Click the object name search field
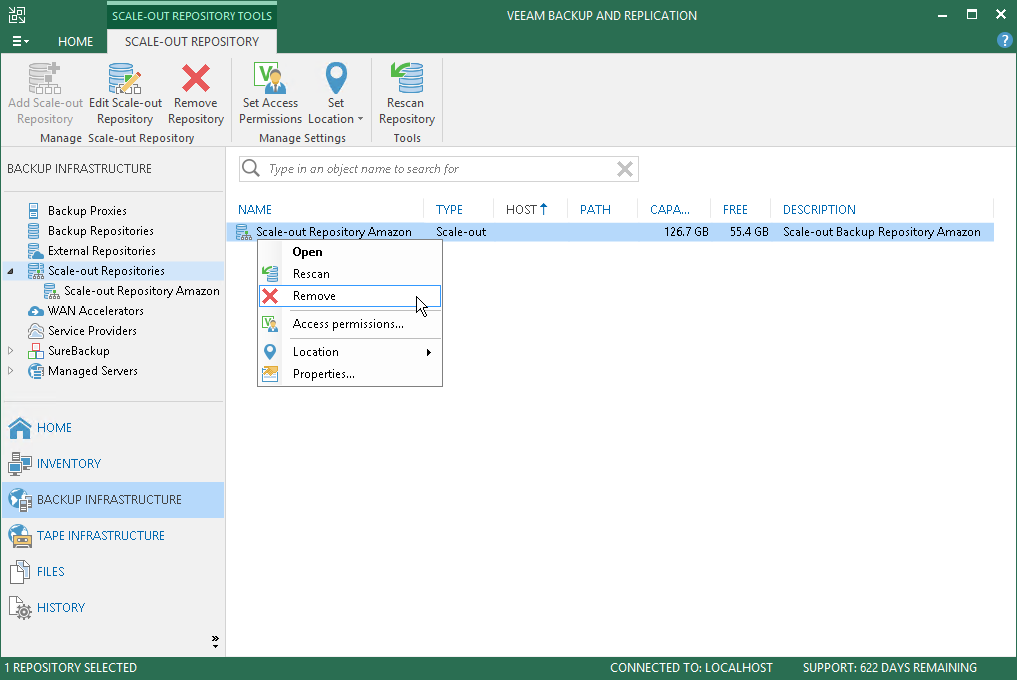This screenshot has height=680, width=1017. point(438,169)
